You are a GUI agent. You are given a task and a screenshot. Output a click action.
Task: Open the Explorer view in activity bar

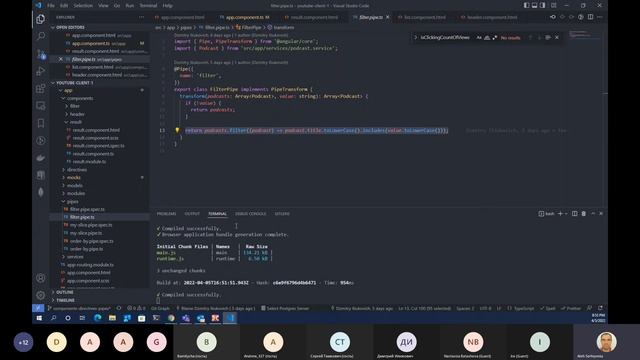tap(40, 19)
